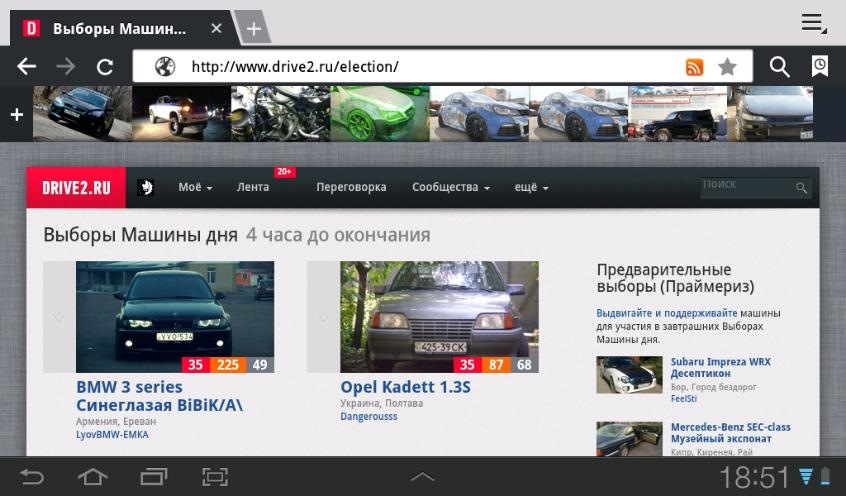Click the site search magnifier icon
846x496 pixels.
(801, 188)
